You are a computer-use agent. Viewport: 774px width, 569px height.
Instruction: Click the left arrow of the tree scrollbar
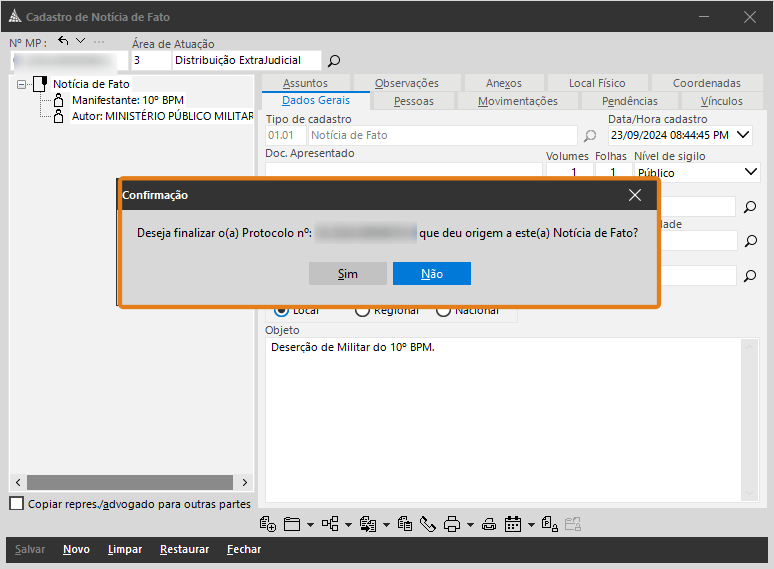(18, 482)
